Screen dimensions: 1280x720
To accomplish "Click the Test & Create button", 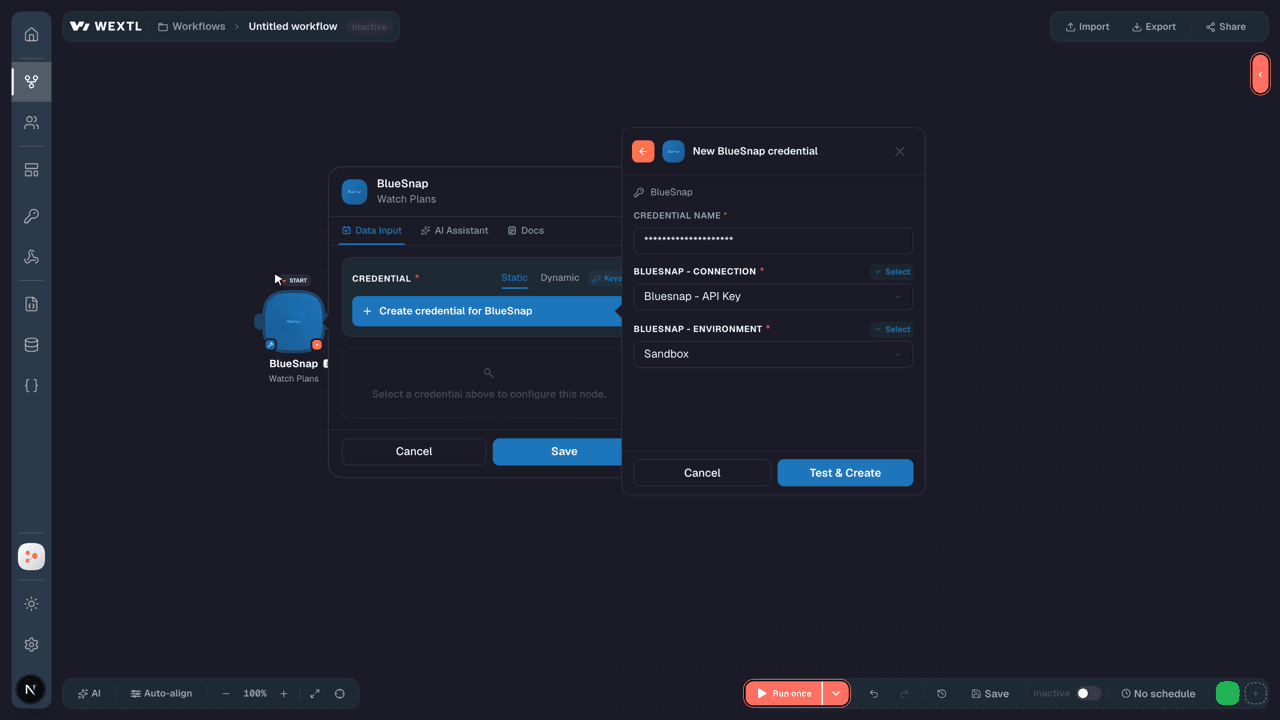I will 845,473.
